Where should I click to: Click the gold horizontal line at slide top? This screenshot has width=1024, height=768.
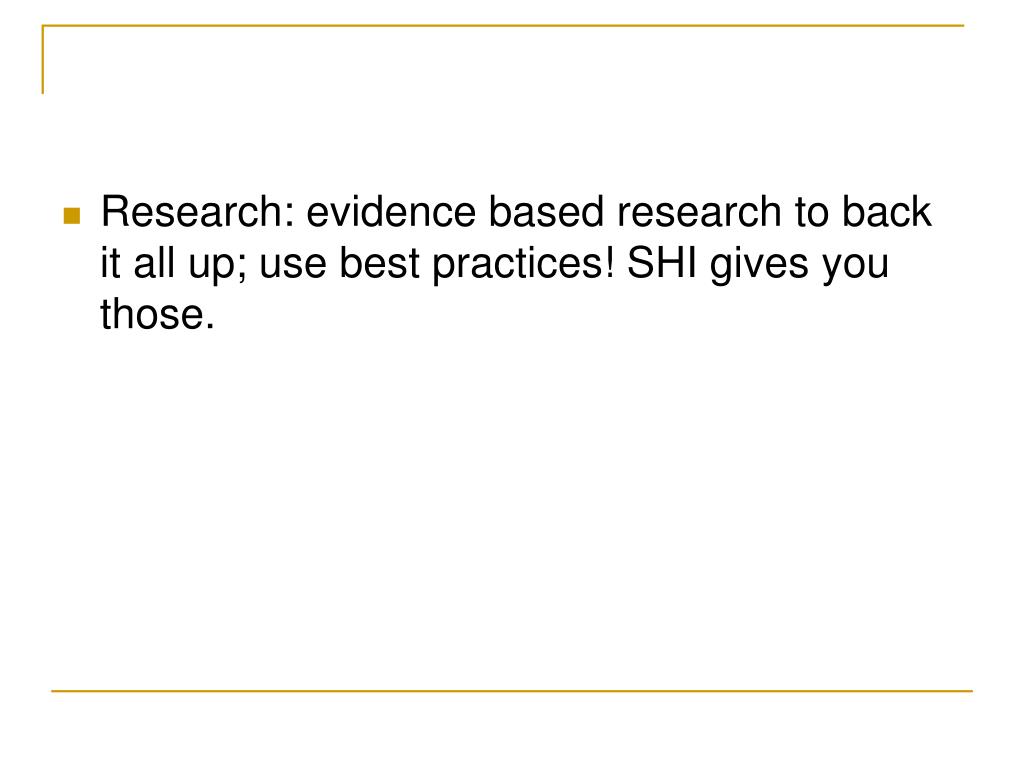(x=503, y=25)
